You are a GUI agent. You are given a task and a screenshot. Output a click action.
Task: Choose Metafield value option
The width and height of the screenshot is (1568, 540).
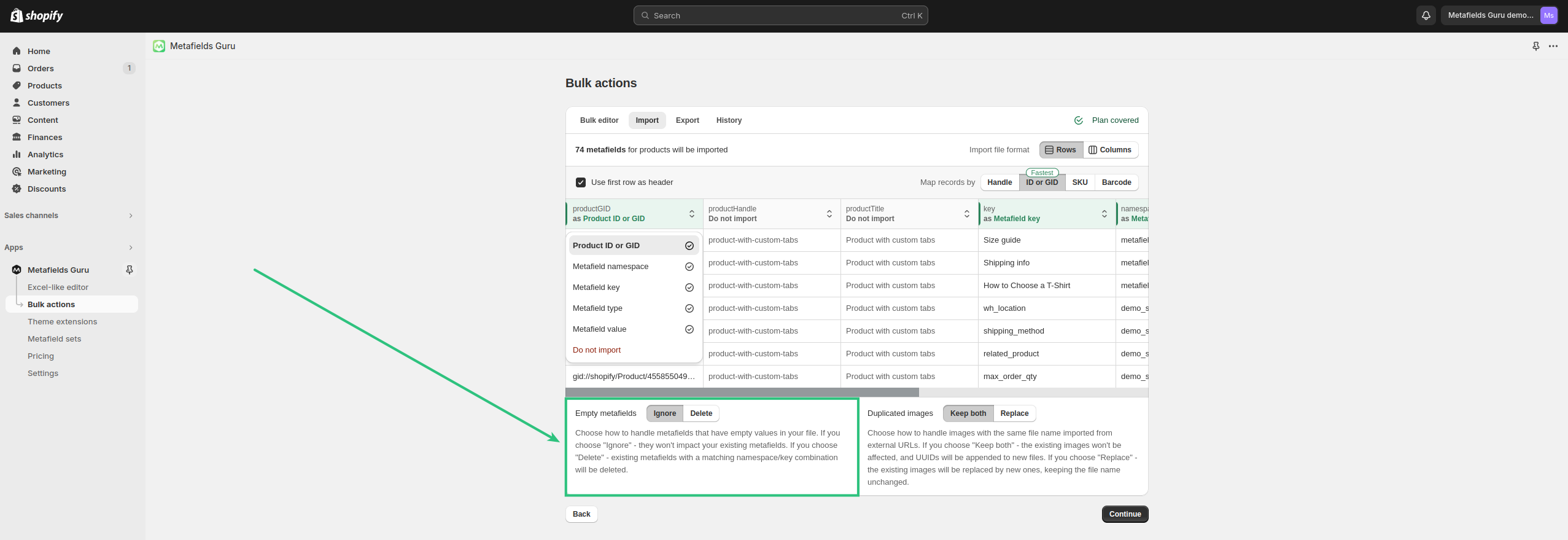[634, 329]
